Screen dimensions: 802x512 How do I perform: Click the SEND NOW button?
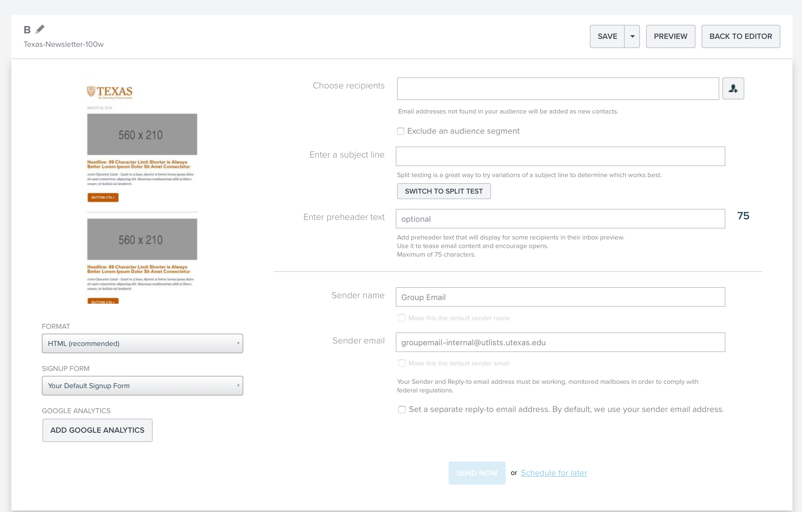pos(477,473)
